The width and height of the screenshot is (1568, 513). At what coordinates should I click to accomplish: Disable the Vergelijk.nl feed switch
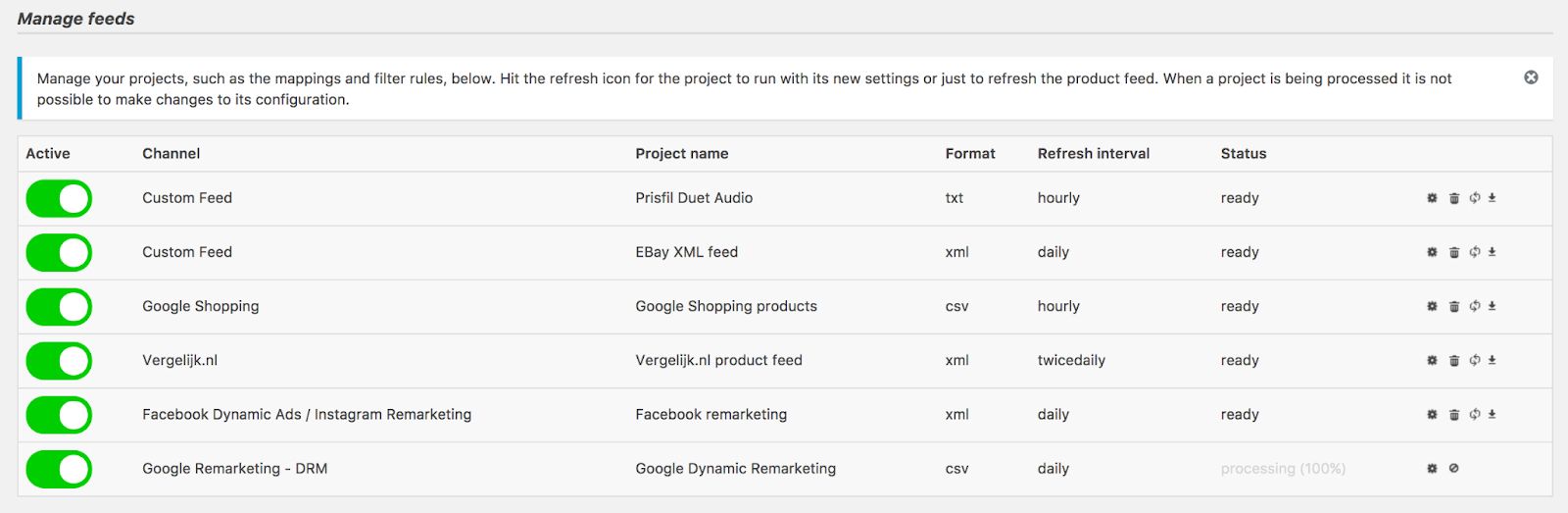(x=59, y=360)
